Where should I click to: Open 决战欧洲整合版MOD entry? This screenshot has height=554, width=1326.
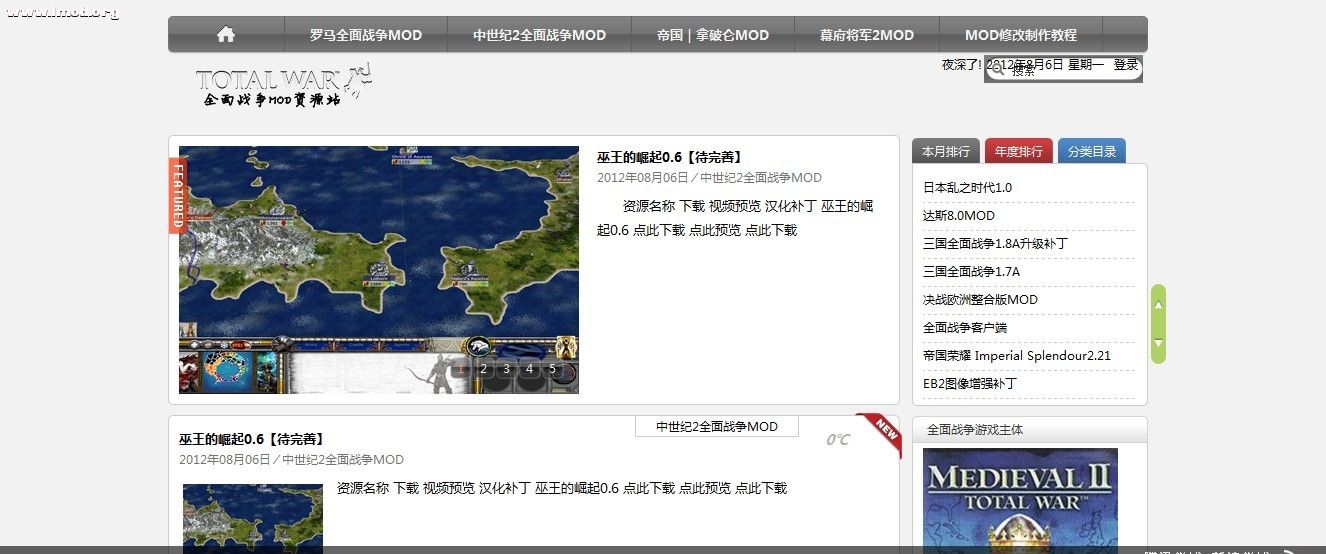coord(981,299)
